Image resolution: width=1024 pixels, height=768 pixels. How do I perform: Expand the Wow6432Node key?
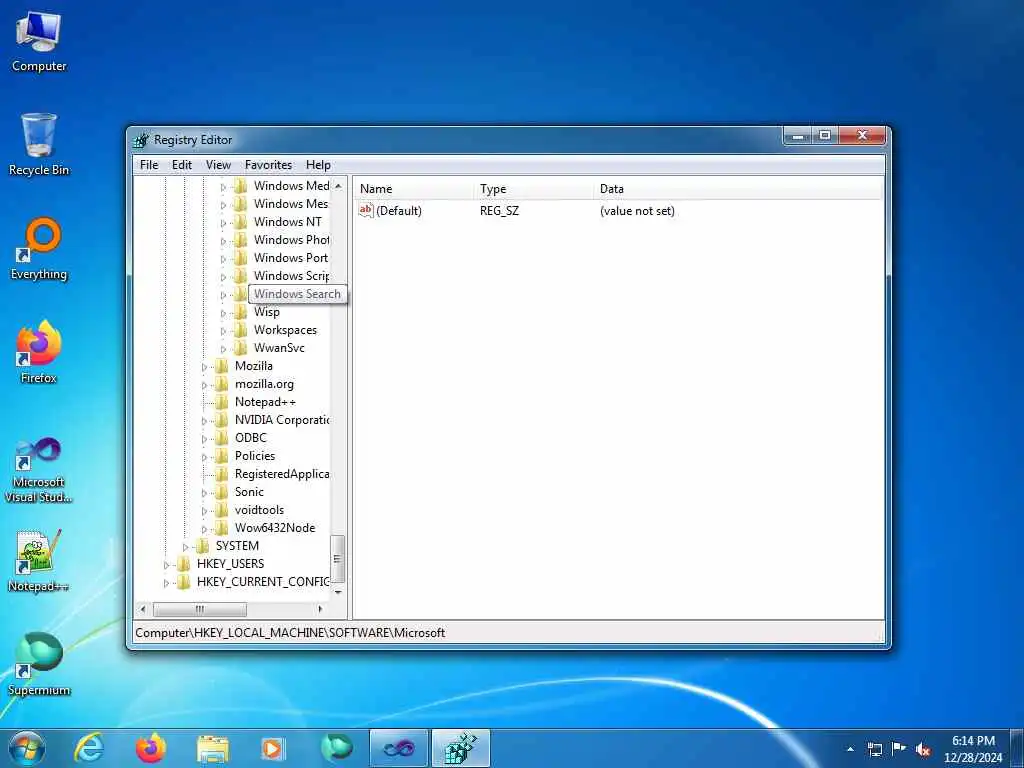coord(204,529)
